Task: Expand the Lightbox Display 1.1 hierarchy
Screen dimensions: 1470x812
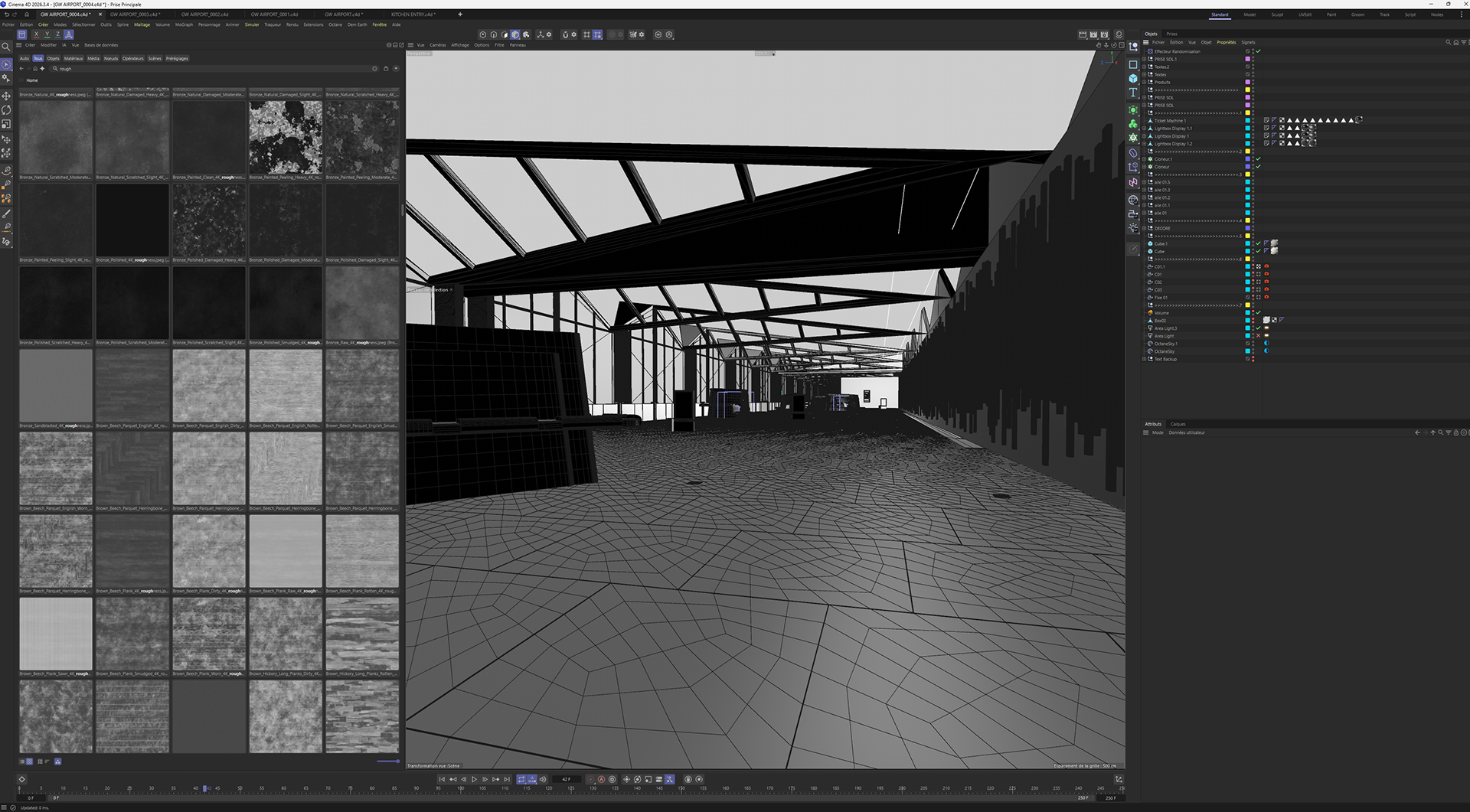Action: pyautogui.click(x=1144, y=129)
